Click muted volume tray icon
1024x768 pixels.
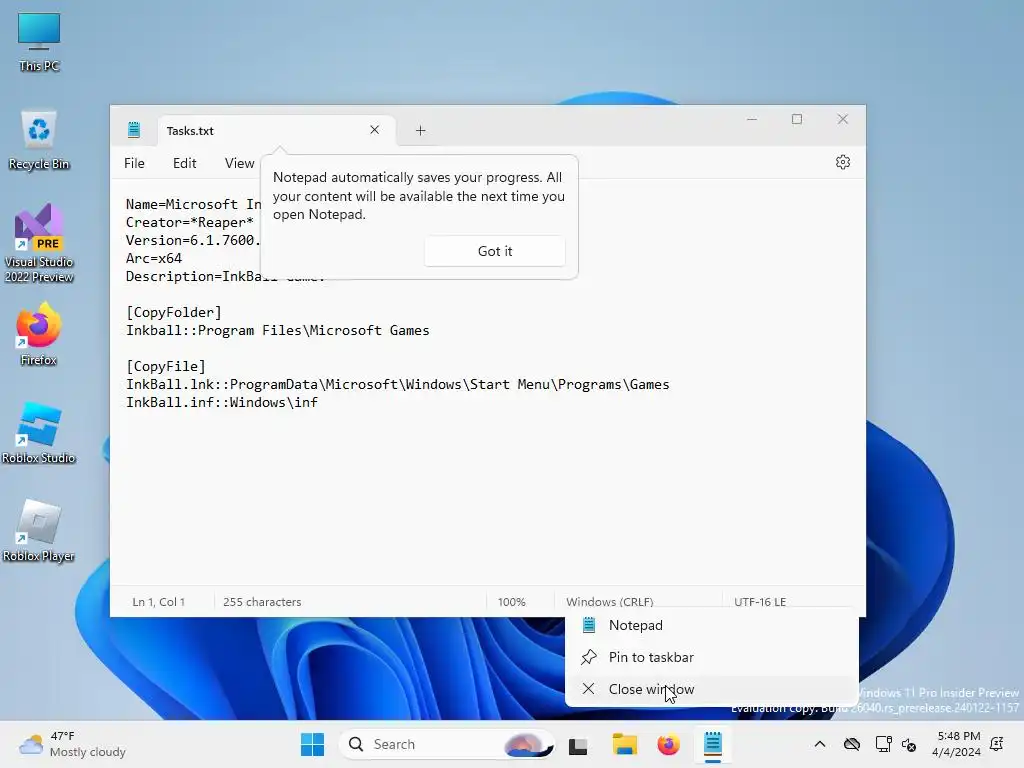908,744
